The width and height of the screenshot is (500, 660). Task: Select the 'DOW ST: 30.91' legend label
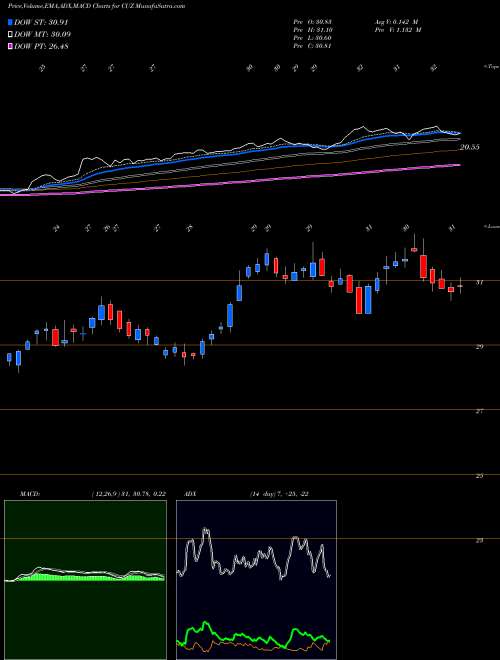click(x=41, y=22)
